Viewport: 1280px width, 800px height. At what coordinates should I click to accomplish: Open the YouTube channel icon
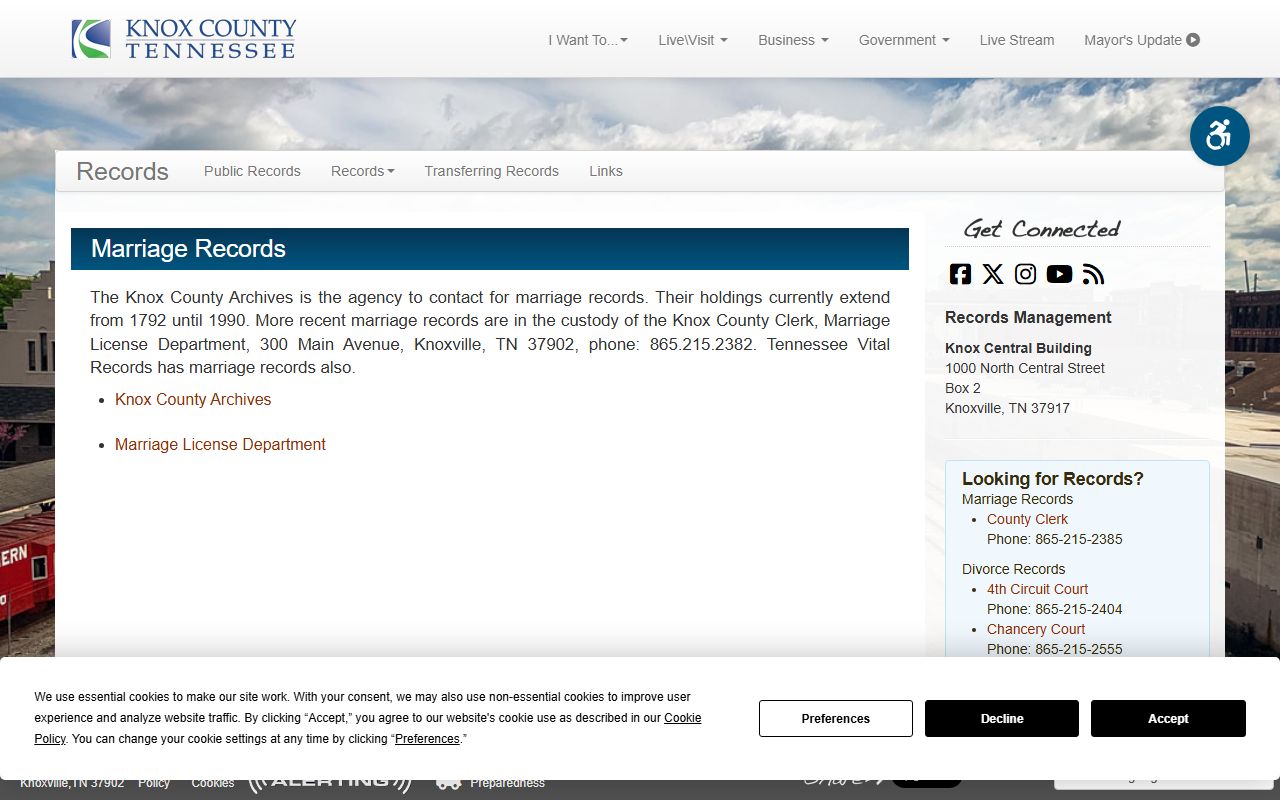tap(1059, 274)
